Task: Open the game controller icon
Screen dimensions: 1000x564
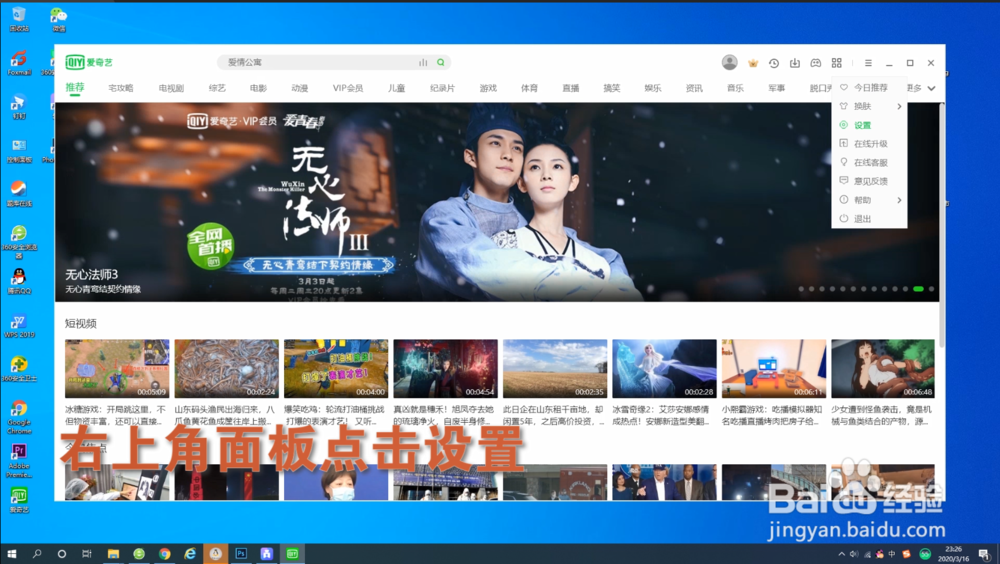Action: tap(816, 63)
